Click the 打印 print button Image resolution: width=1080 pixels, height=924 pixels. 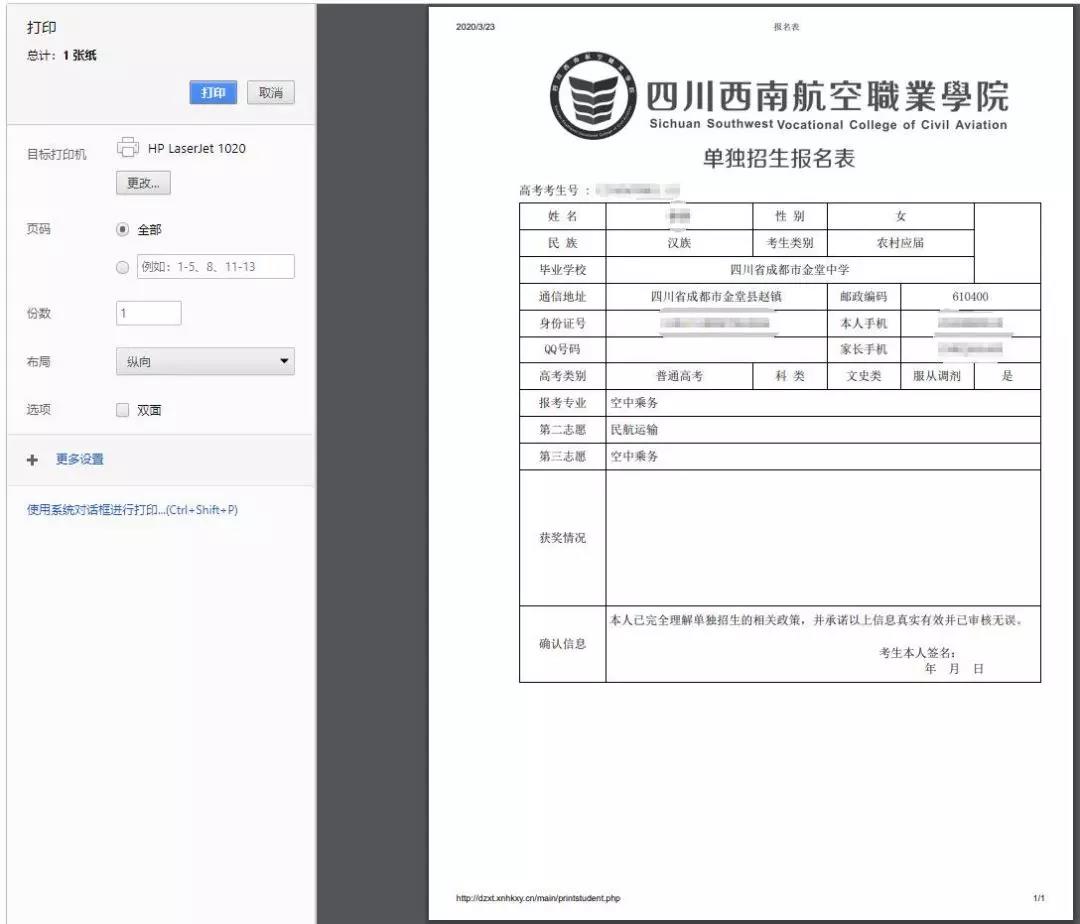tap(213, 93)
